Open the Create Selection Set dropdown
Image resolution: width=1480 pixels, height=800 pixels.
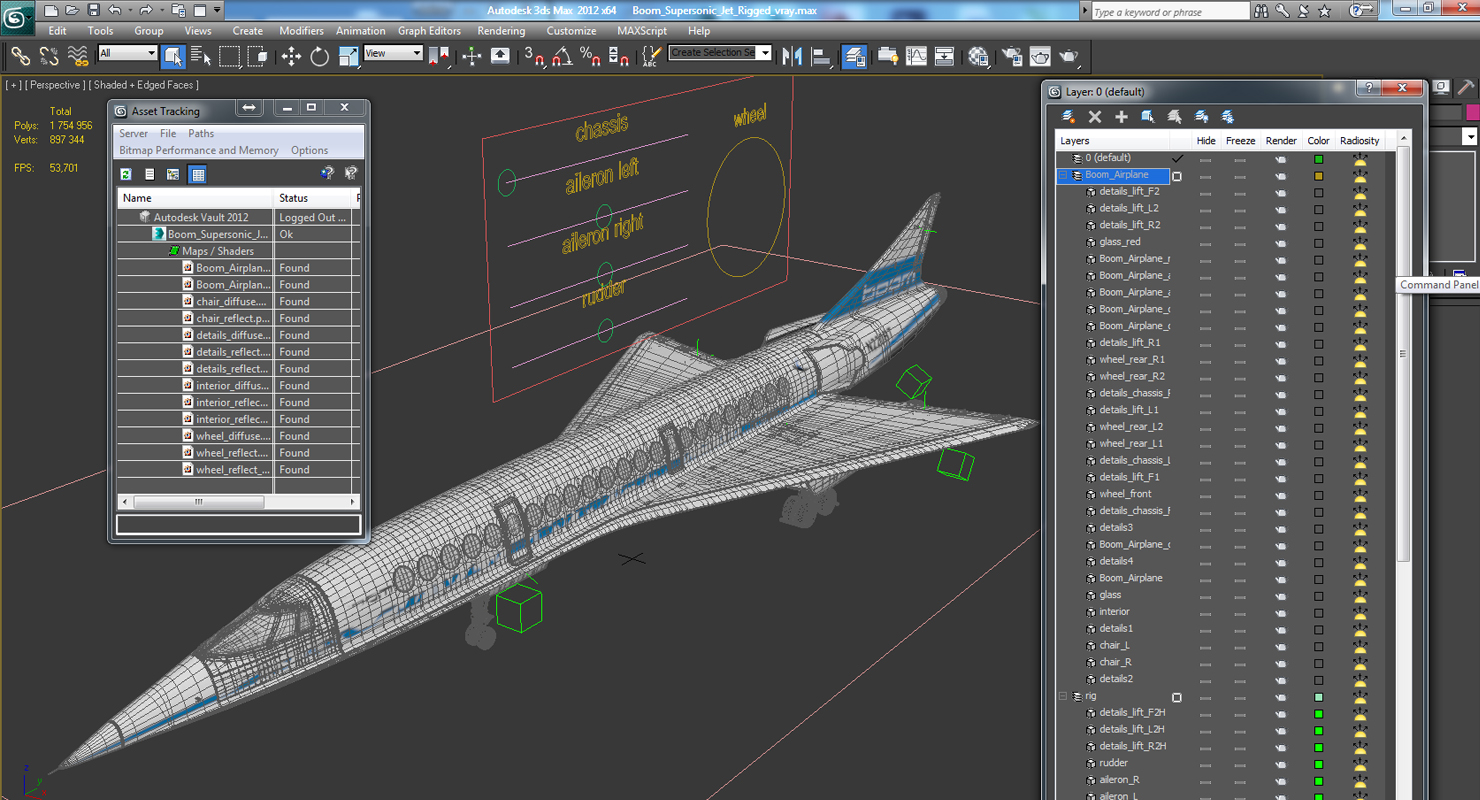click(x=720, y=53)
